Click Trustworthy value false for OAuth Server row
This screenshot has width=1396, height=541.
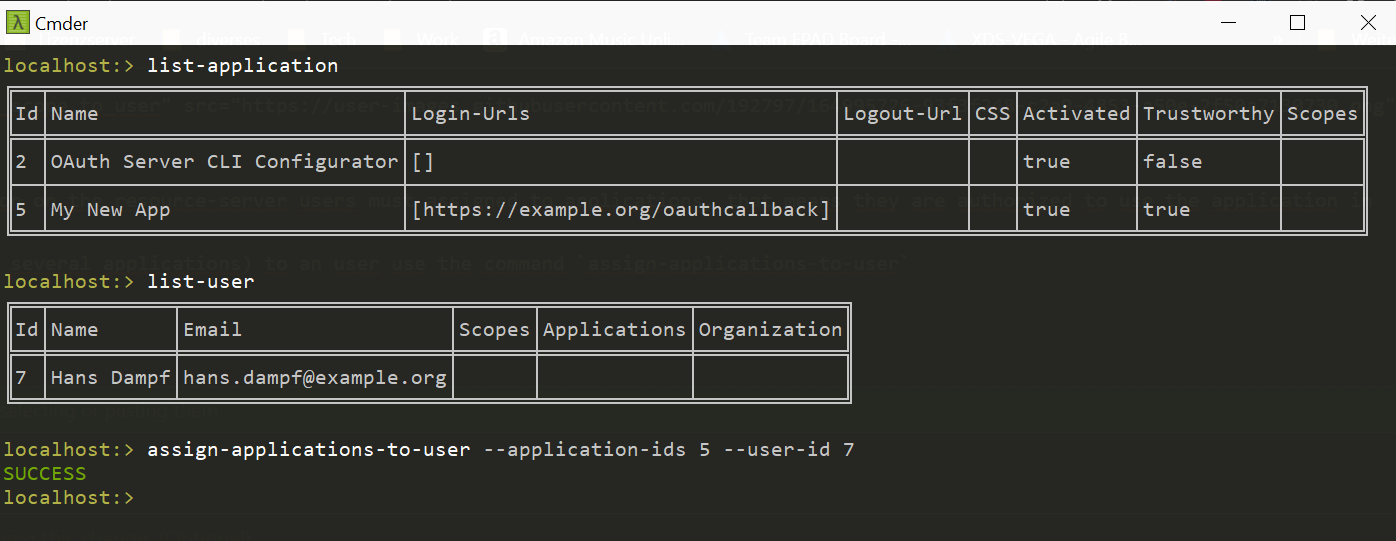(1172, 162)
